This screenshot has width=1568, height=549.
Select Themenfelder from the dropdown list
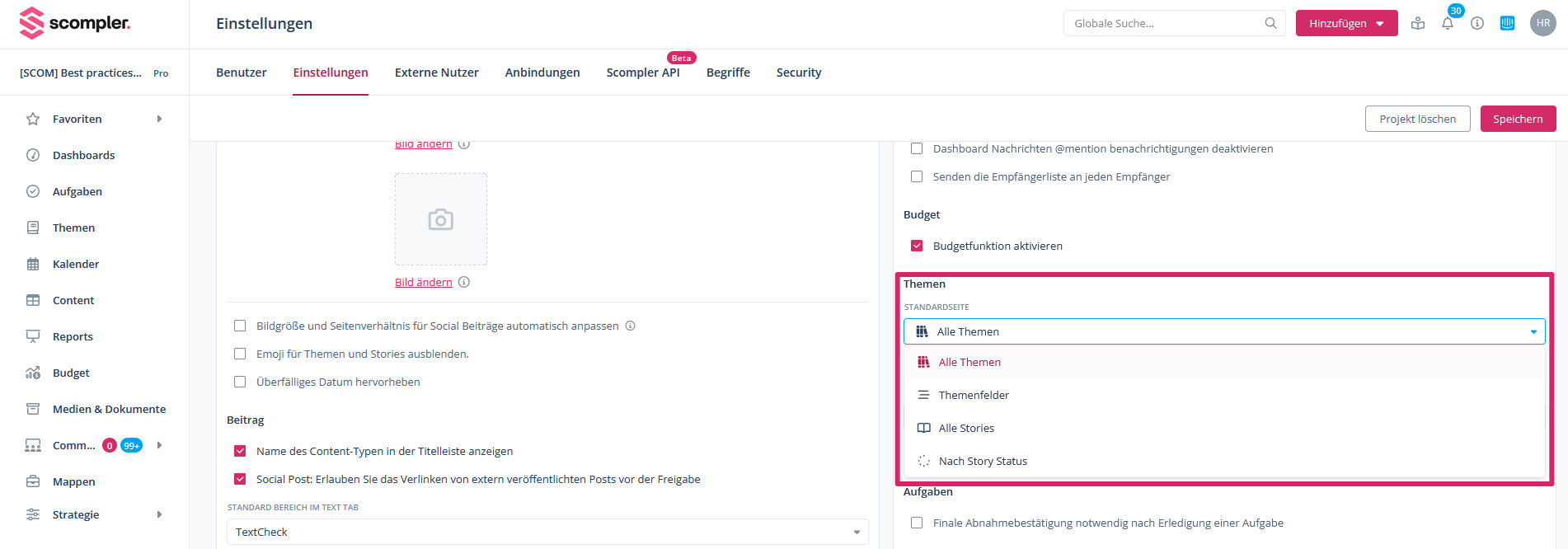(x=974, y=395)
